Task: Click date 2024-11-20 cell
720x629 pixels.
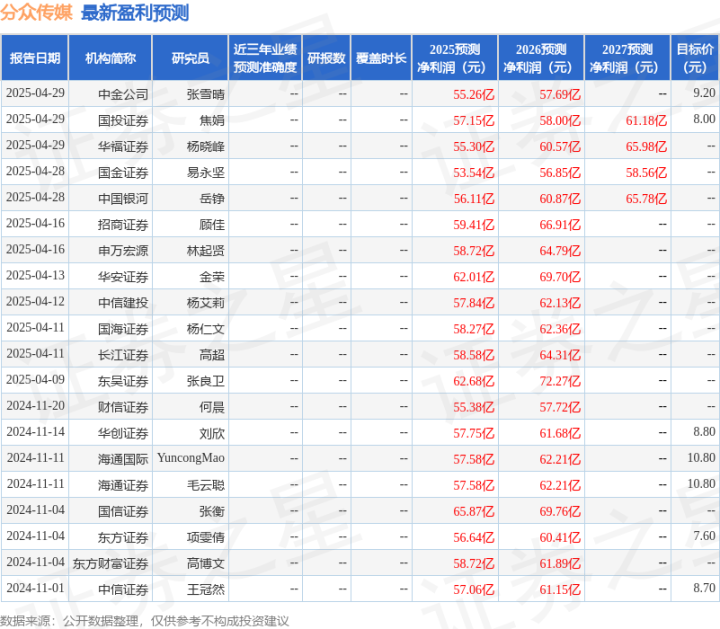Action: point(35,406)
